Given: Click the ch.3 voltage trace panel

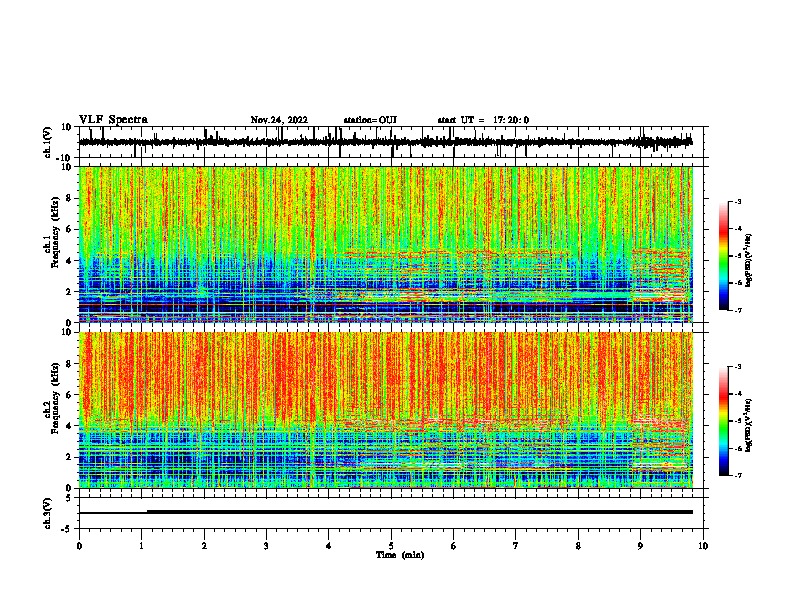Looking at the screenshot, I should click(x=391, y=513).
